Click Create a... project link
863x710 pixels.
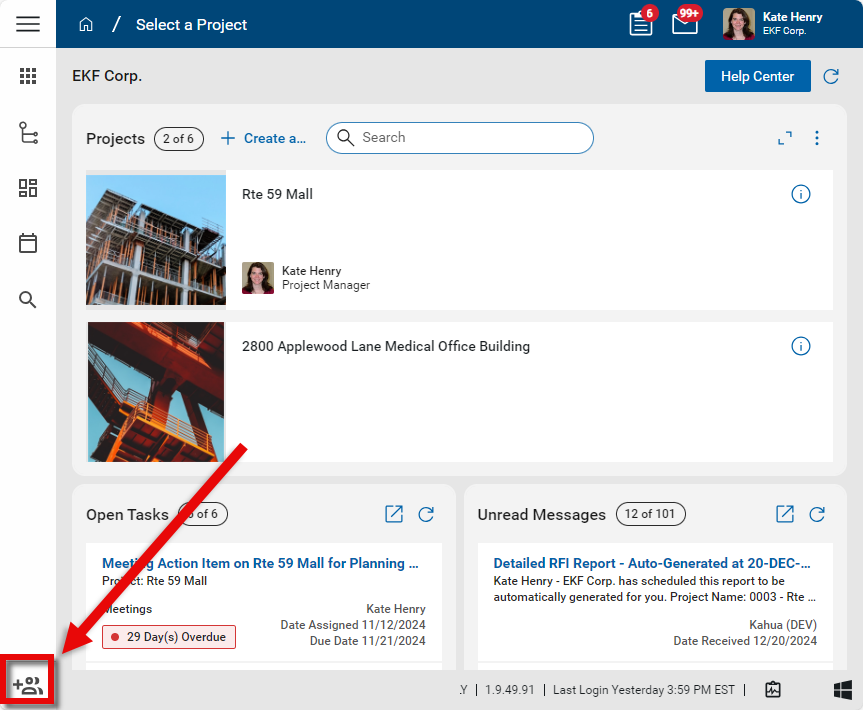pyautogui.click(x=263, y=138)
